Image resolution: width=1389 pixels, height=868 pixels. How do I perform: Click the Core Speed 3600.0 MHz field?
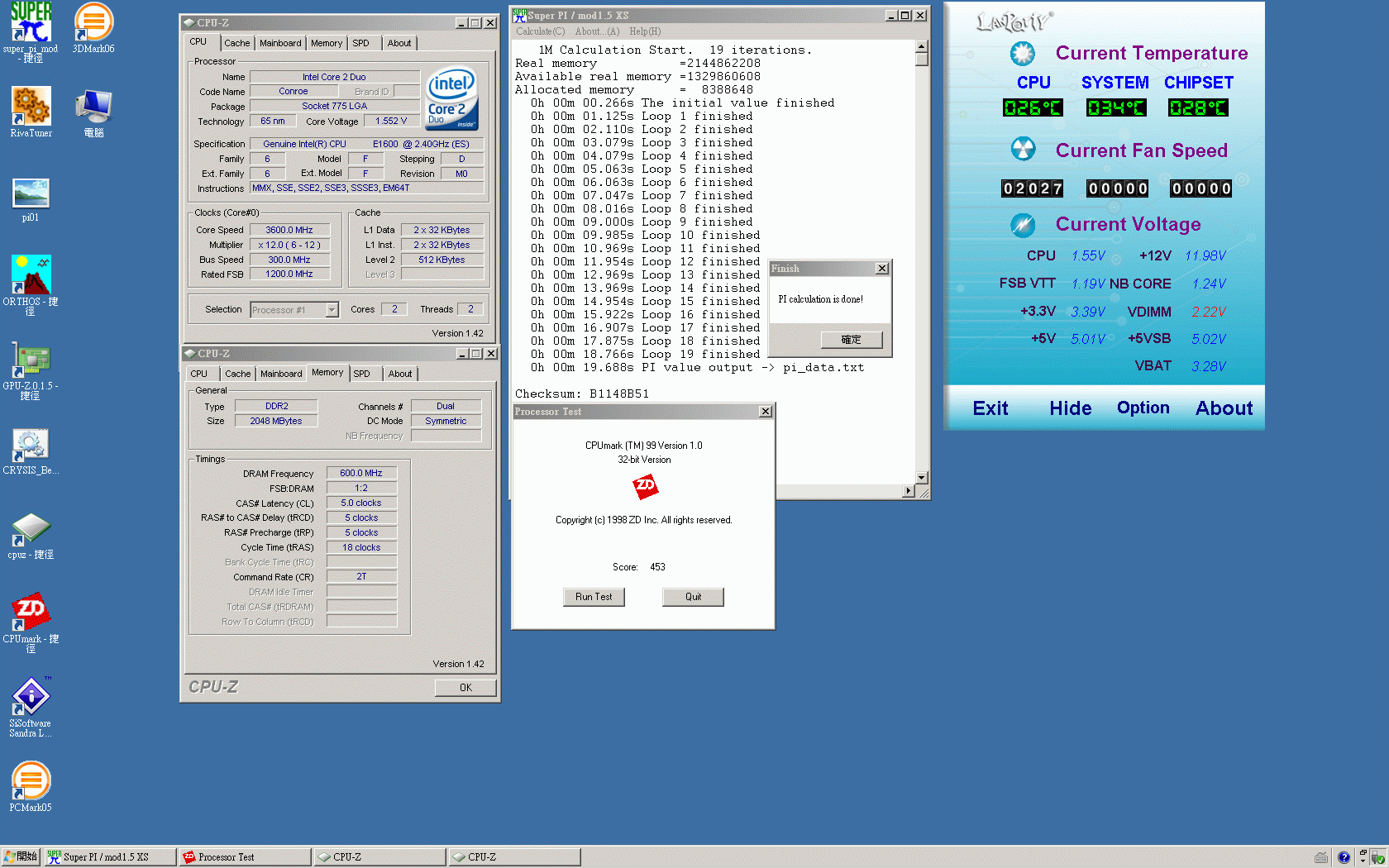pyautogui.click(x=289, y=230)
